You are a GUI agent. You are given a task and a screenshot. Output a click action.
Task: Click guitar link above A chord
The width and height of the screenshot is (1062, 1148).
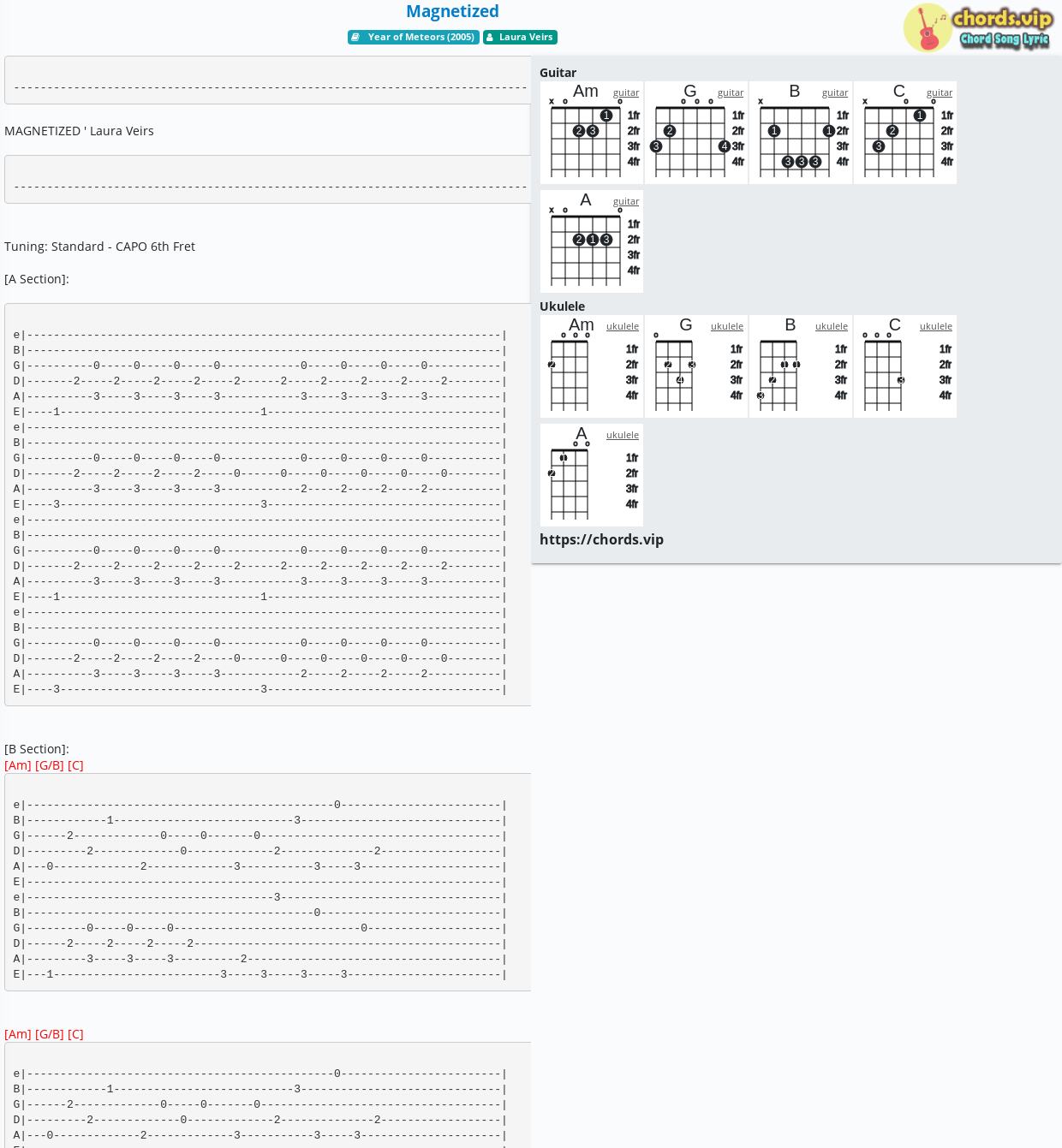626,201
